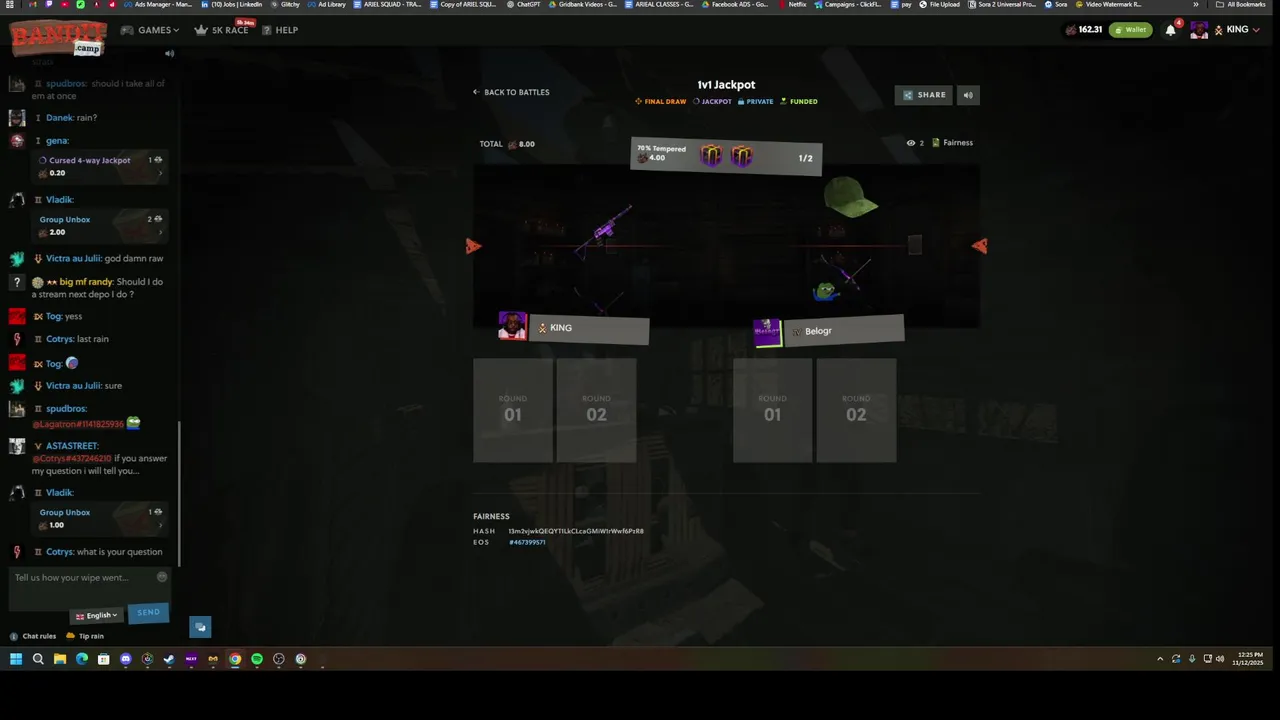Select Belogr's Round 02 slot
This screenshot has height=720, width=1280.
click(856, 410)
